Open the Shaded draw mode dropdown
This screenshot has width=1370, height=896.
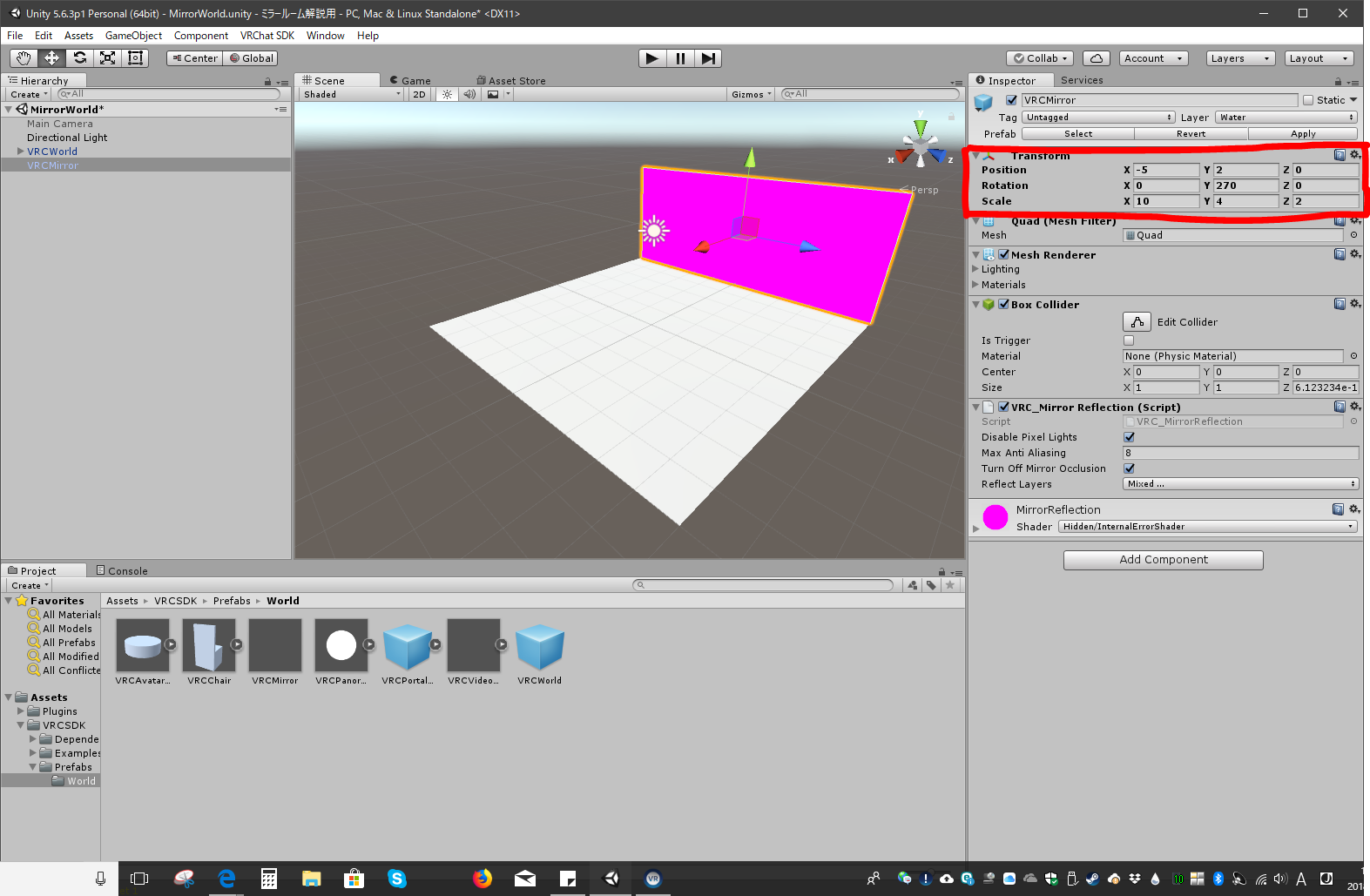(352, 94)
